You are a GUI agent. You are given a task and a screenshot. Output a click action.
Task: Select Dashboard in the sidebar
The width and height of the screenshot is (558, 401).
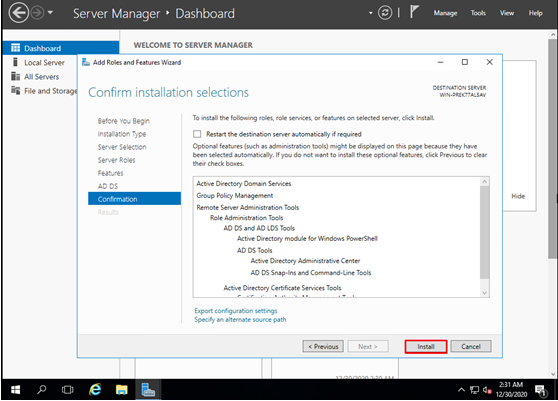pyautogui.click(x=61, y=48)
